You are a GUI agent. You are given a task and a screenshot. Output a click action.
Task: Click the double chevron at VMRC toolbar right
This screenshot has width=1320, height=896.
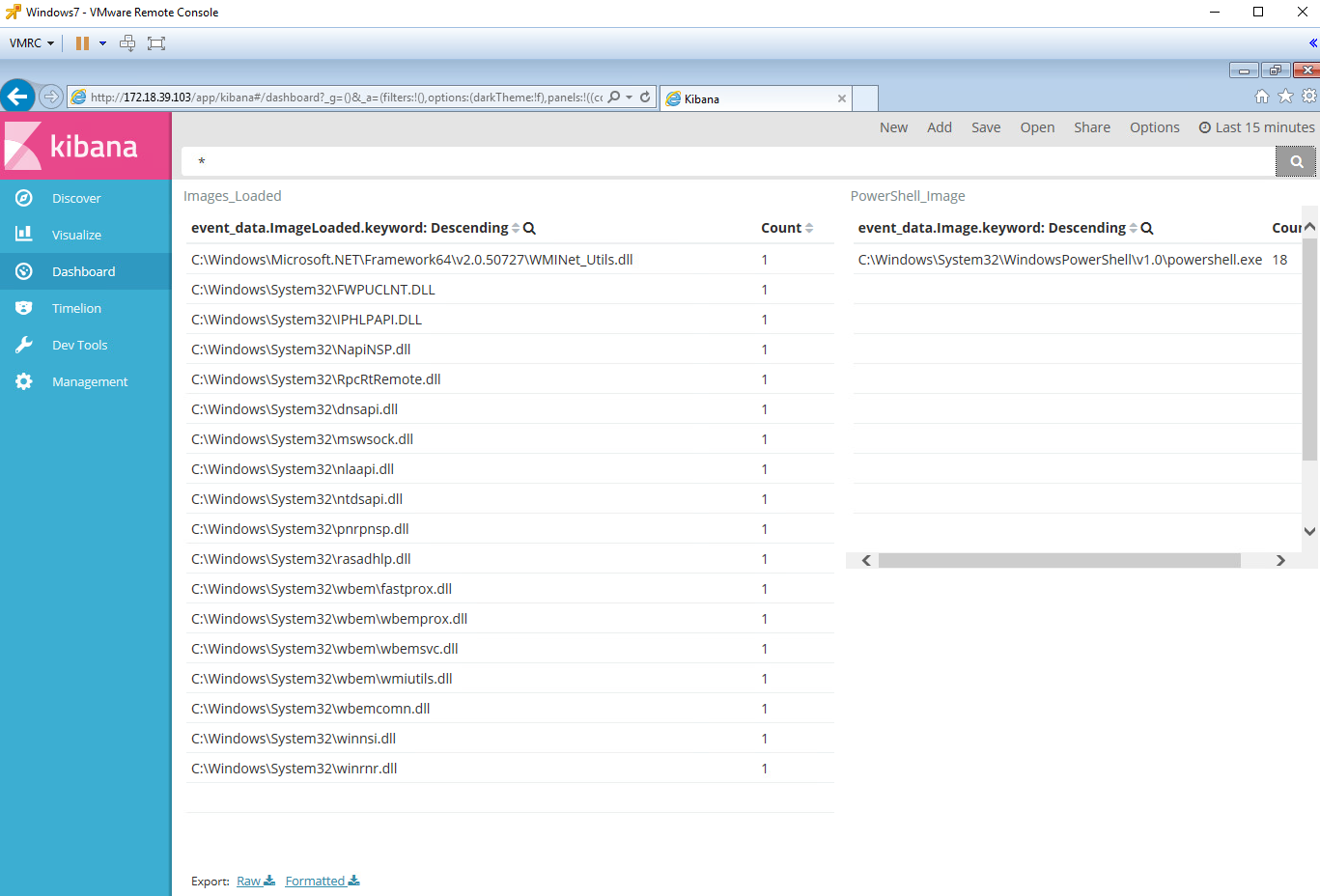(x=1313, y=43)
